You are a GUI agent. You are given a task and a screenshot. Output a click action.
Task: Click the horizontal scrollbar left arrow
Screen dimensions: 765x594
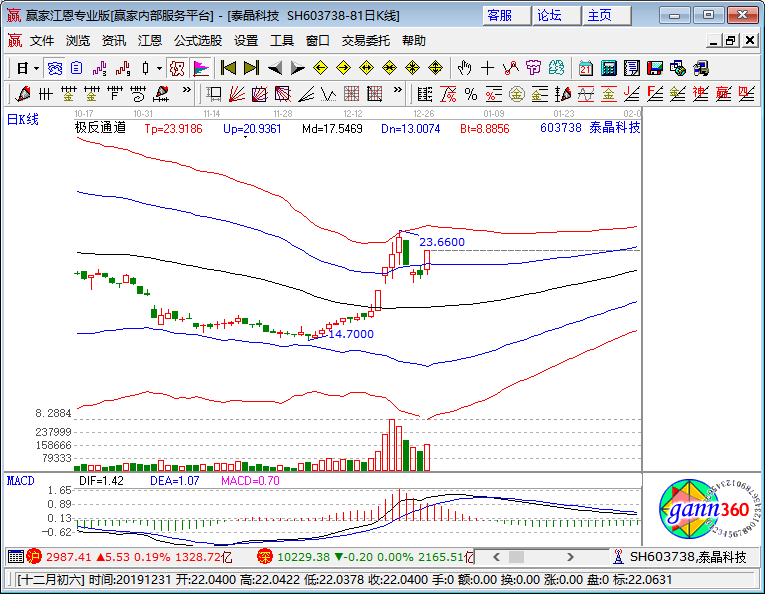(x=496, y=557)
